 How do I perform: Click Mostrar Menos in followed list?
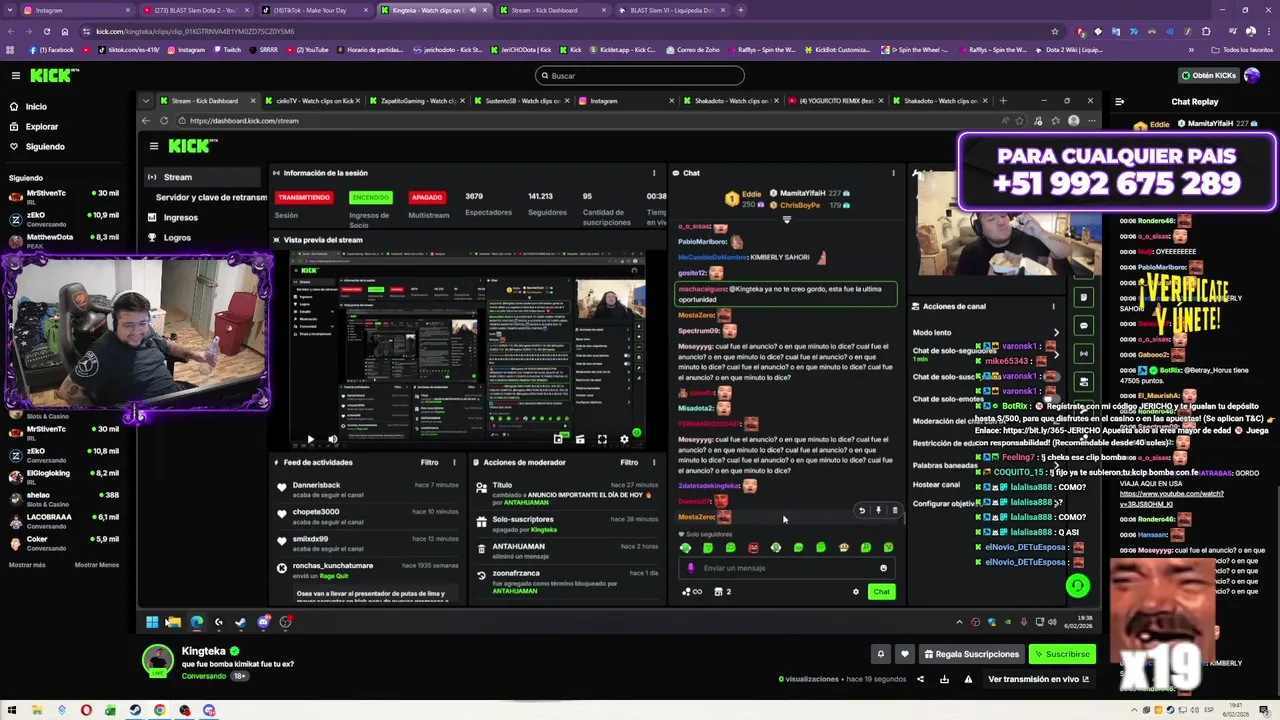click(x=97, y=565)
